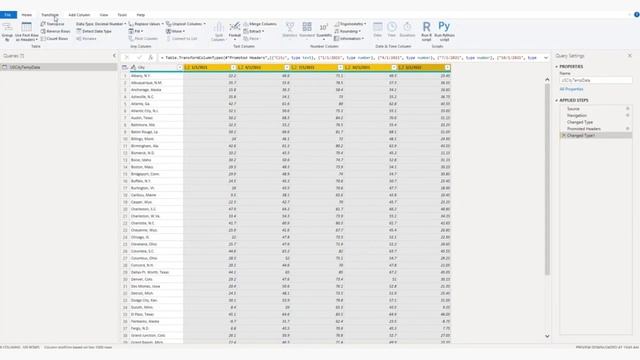Open the Move dropdown

(176, 31)
